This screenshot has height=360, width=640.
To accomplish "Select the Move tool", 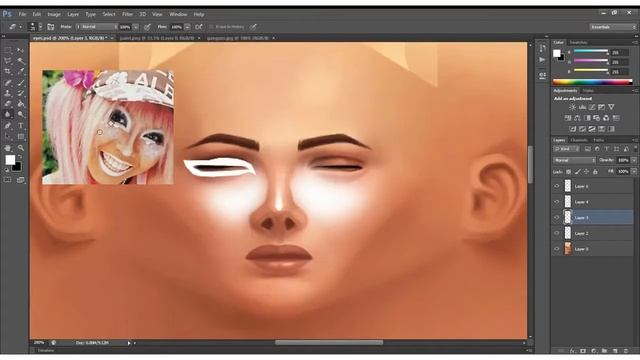I will tap(20, 50).
